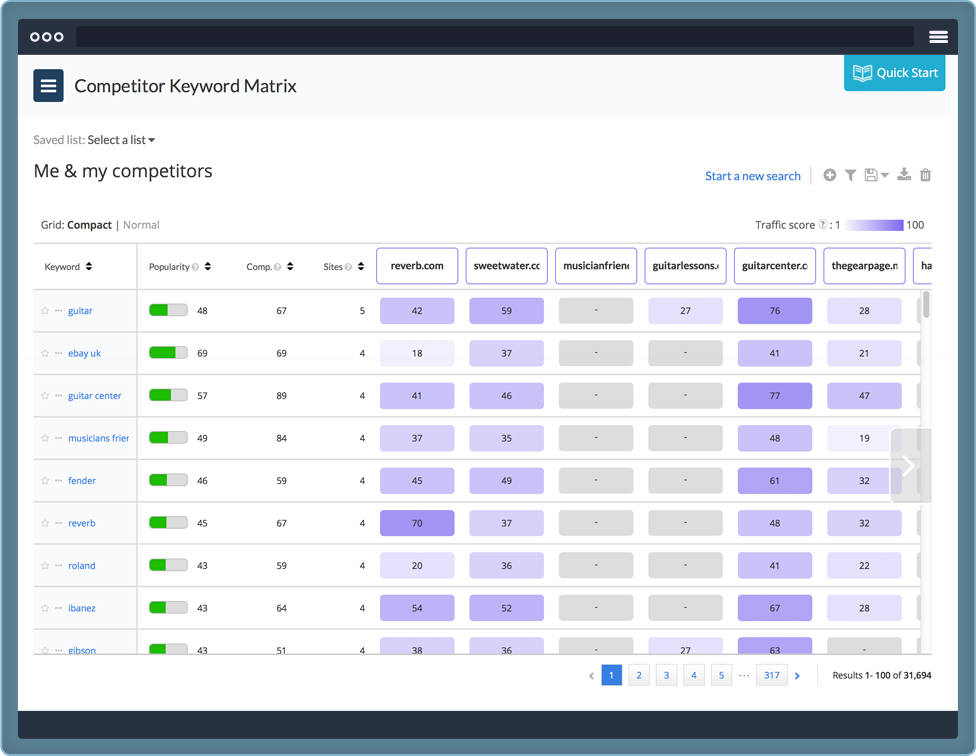Select the reverb.com competitor column header
Image resolution: width=976 pixels, height=756 pixels.
(x=417, y=266)
